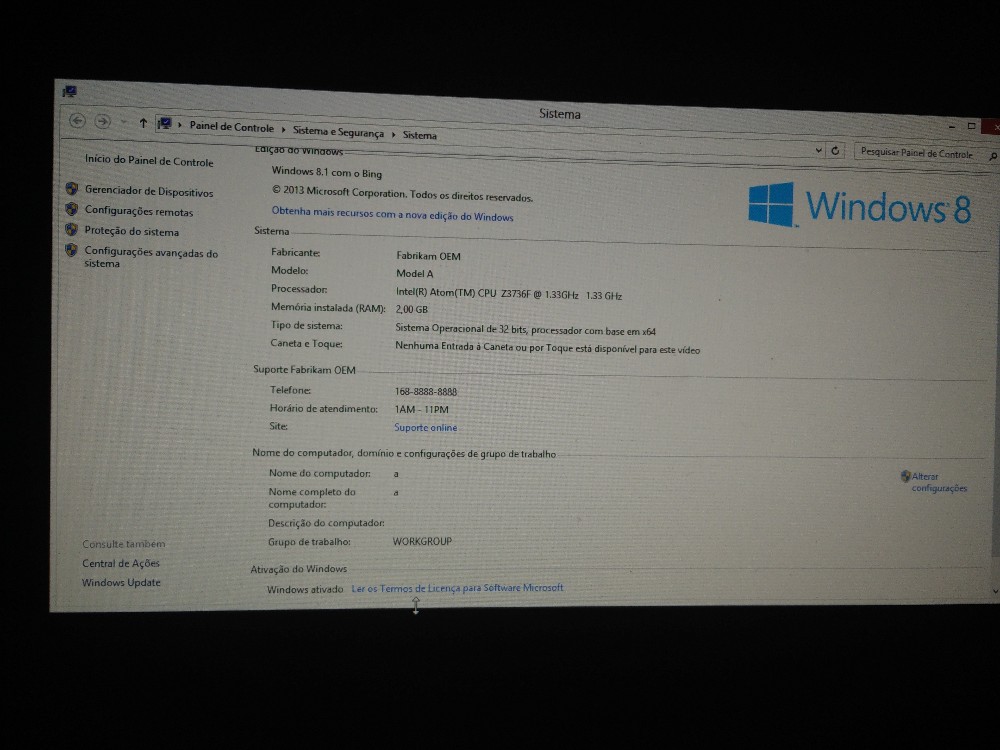Select the 2,00 GB RAM value
Viewport: 1000px width, 750px height.
click(x=412, y=309)
